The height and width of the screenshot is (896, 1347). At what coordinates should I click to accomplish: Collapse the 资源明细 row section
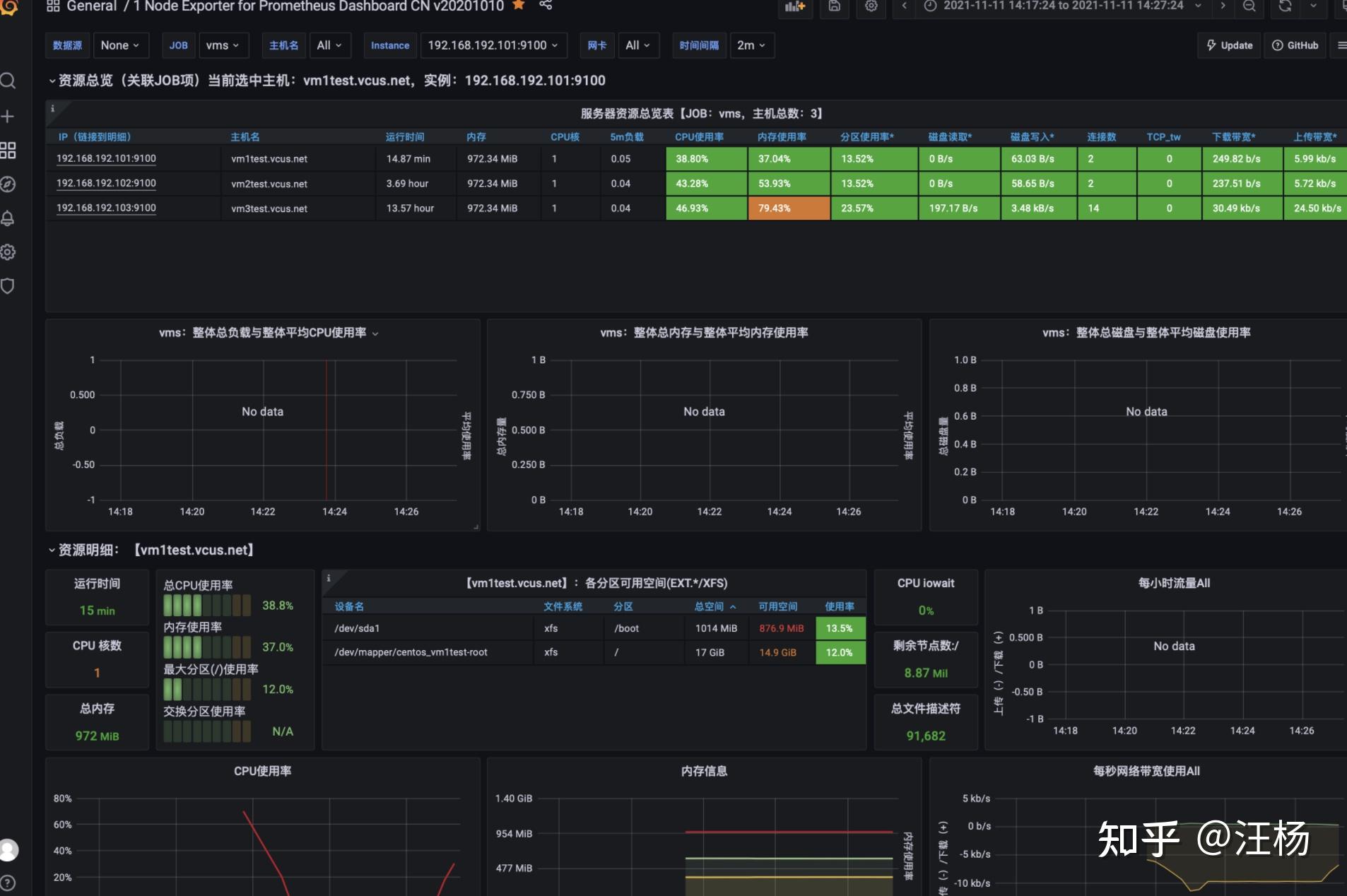point(52,550)
